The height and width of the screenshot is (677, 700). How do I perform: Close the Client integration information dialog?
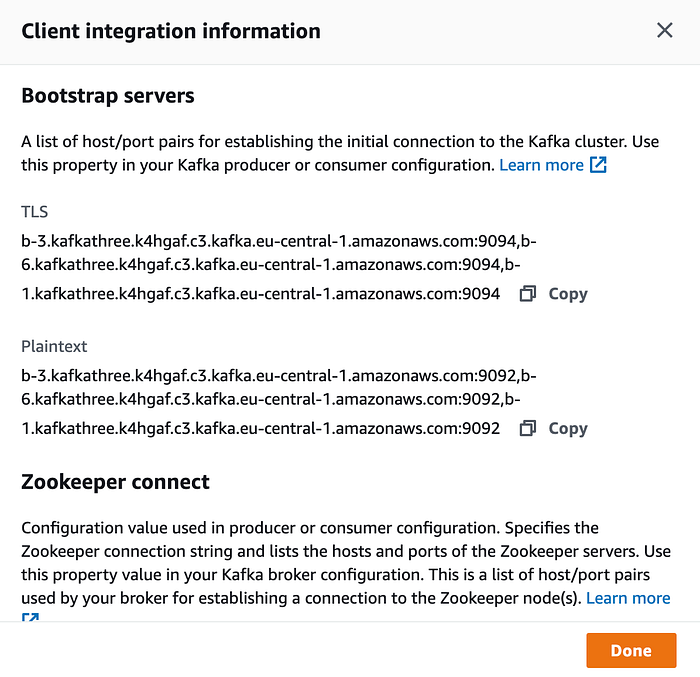[x=664, y=30]
